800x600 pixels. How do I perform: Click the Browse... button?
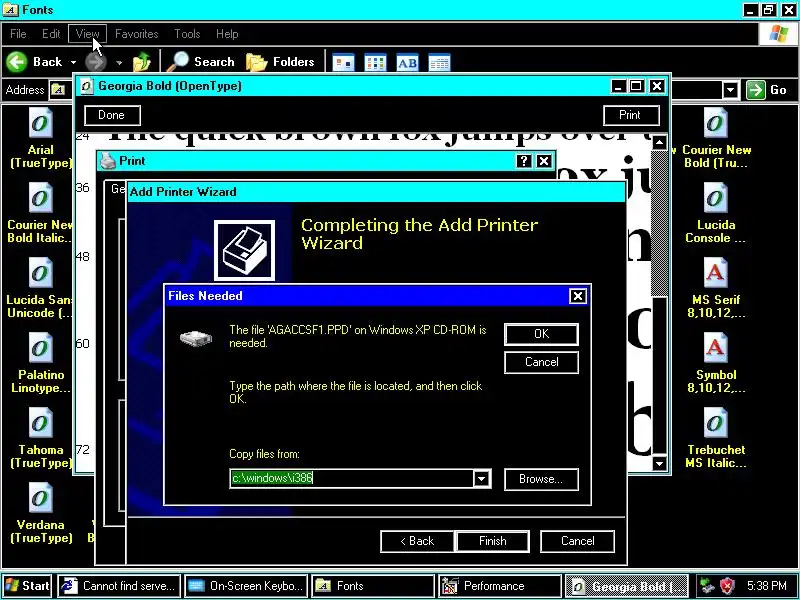click(541, 479)
